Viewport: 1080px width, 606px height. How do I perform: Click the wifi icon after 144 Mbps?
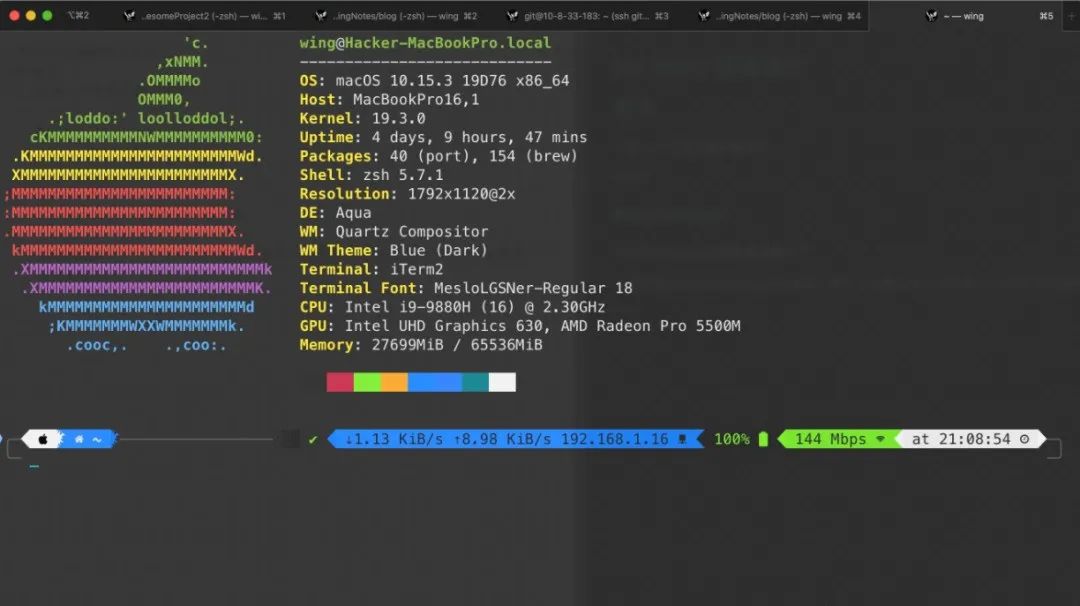coord(880,439)
